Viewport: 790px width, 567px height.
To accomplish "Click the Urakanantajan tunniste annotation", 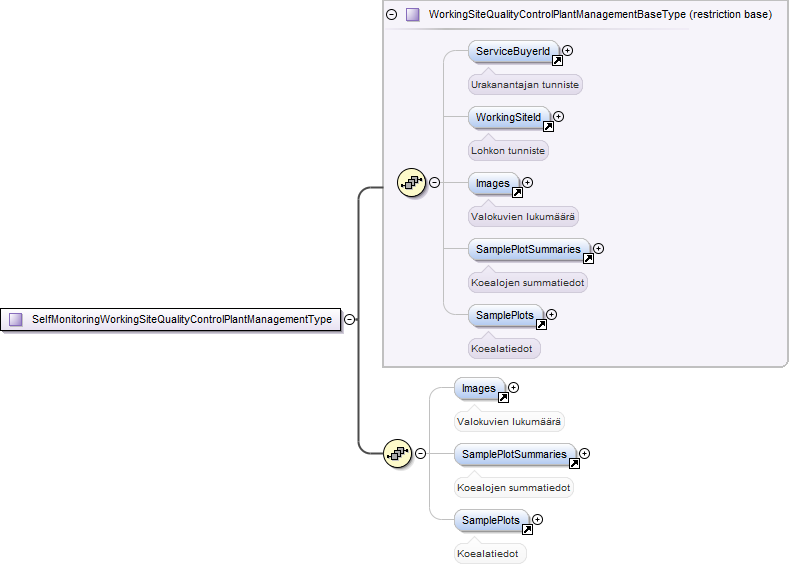I will click(x=525, y=85).
